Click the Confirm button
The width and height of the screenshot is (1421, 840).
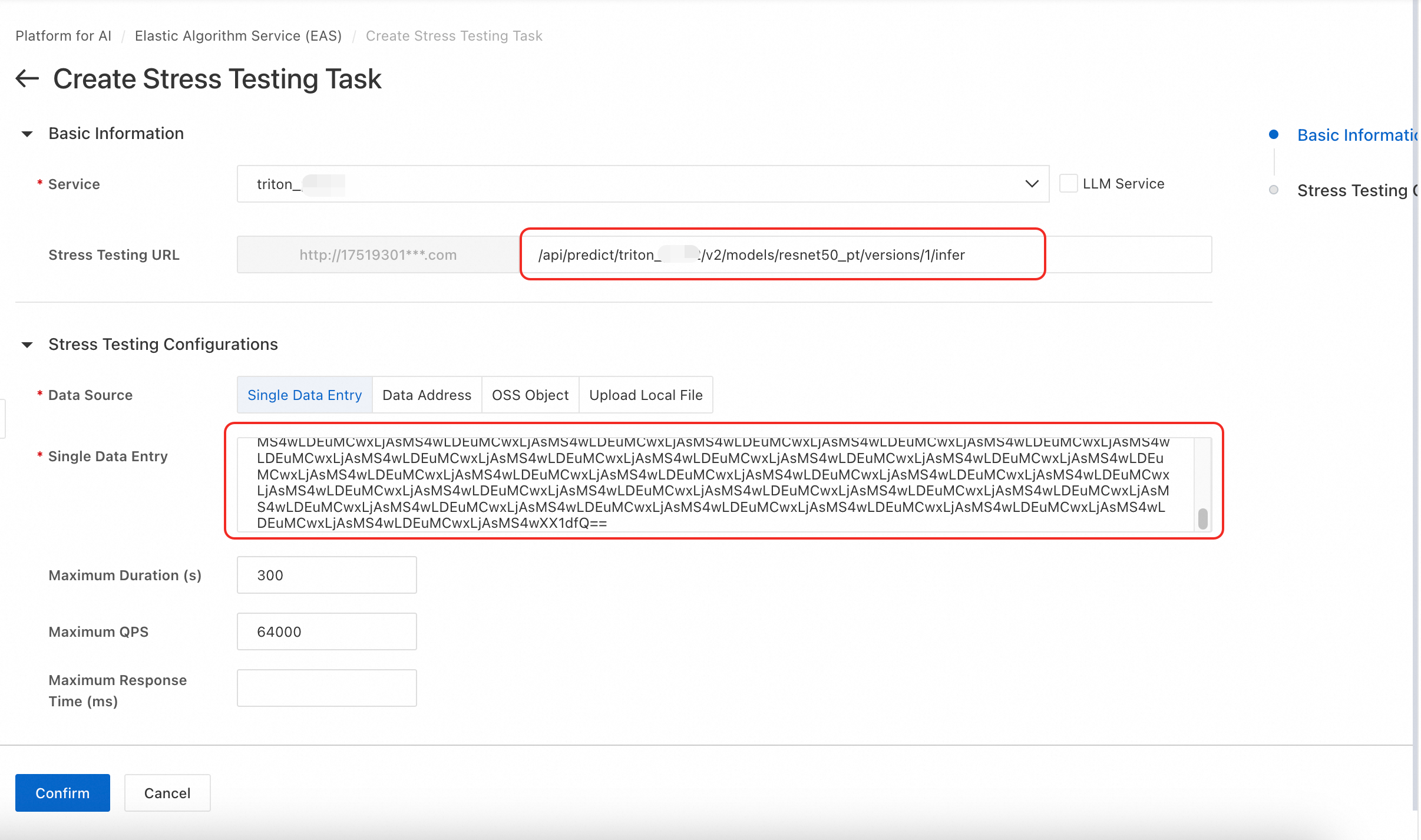(62, 792)
